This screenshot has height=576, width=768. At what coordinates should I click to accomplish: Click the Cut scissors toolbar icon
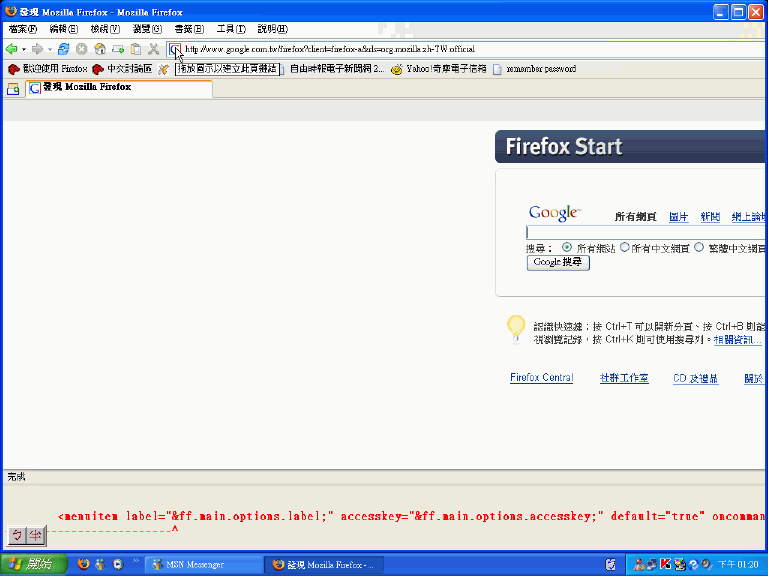[154, 49]
